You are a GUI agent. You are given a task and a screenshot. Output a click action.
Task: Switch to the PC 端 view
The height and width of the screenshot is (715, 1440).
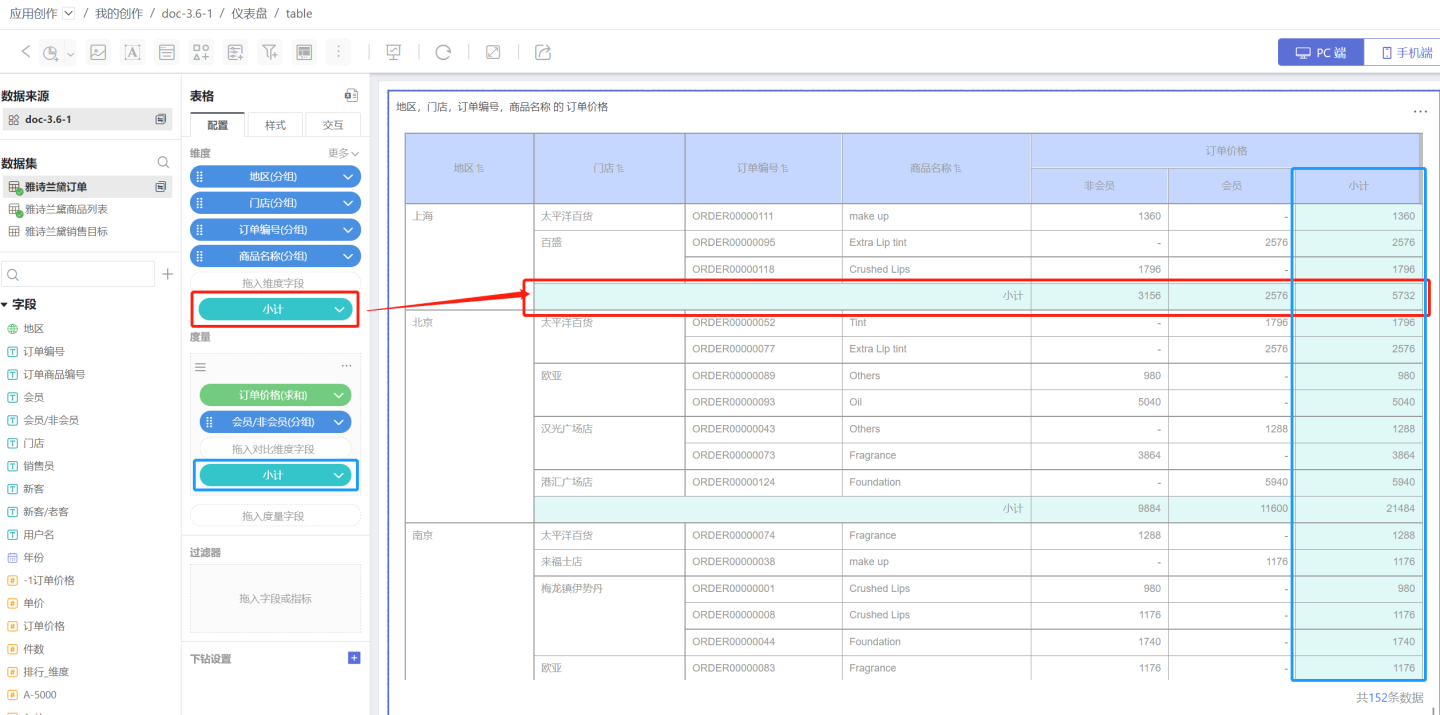click(1320, 53)
